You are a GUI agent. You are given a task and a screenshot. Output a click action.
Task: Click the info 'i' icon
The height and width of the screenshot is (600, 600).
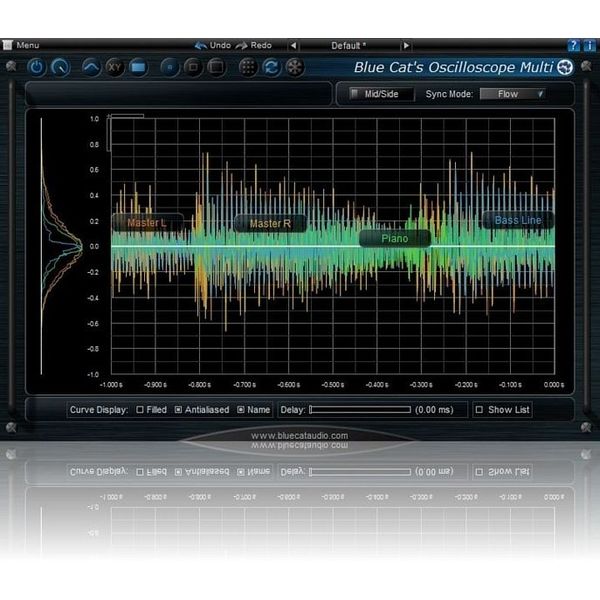point(589,46)
